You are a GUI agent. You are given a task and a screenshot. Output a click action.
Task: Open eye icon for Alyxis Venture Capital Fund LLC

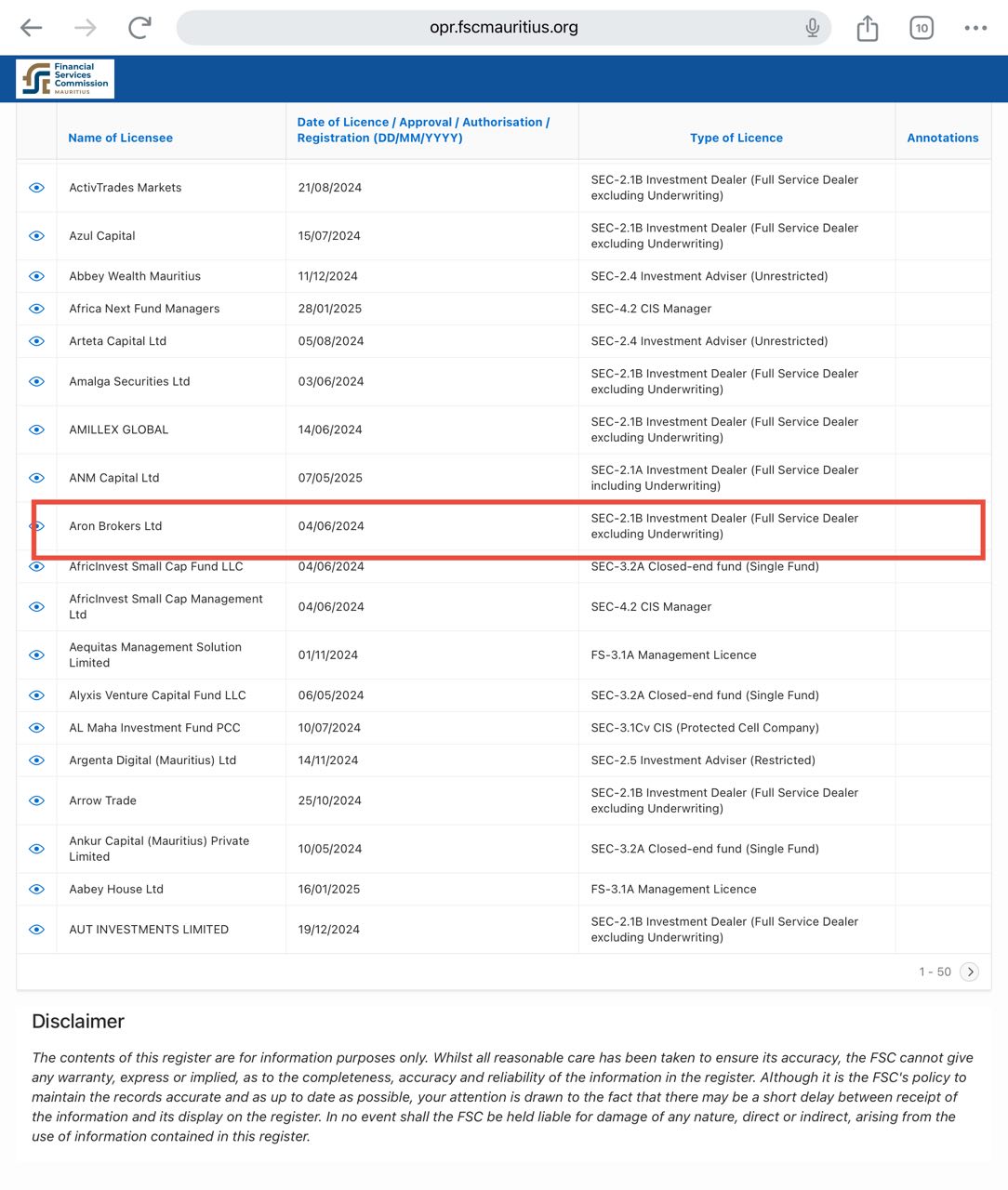[37, 695]
